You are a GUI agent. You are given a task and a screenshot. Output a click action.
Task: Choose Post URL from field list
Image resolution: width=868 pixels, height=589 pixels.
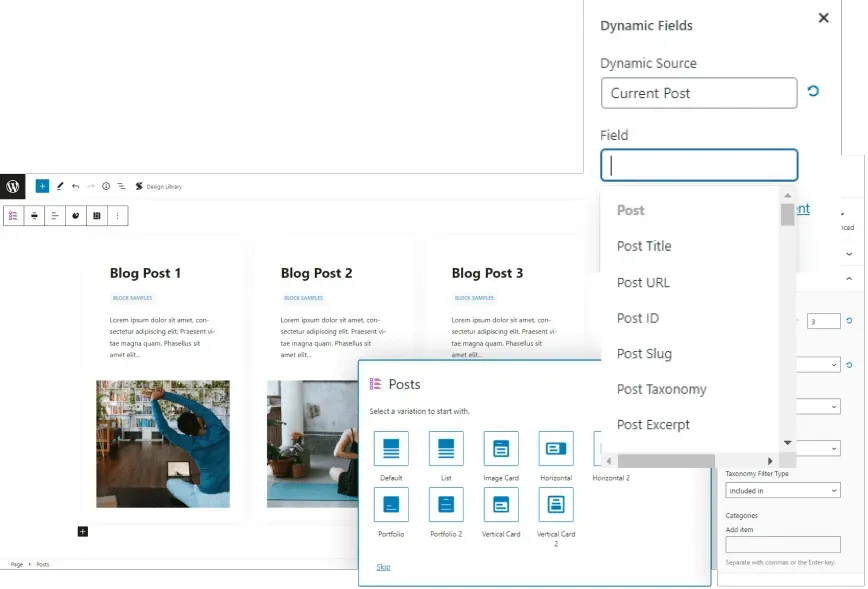coord(643,283)
